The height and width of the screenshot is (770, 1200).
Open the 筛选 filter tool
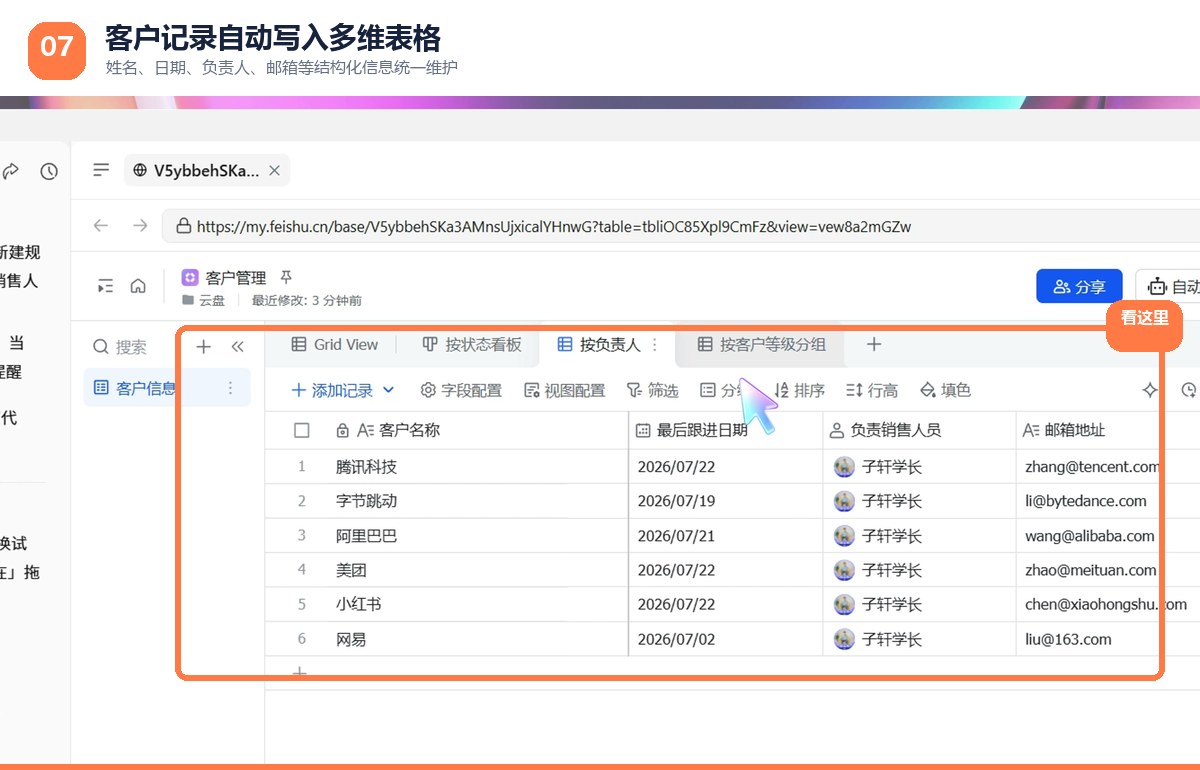point(652,390)
